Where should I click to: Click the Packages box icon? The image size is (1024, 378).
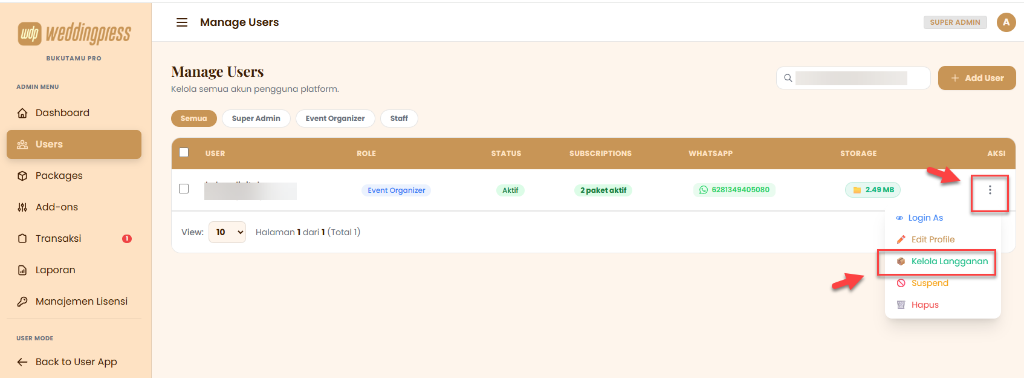click(x=22, y=176)
